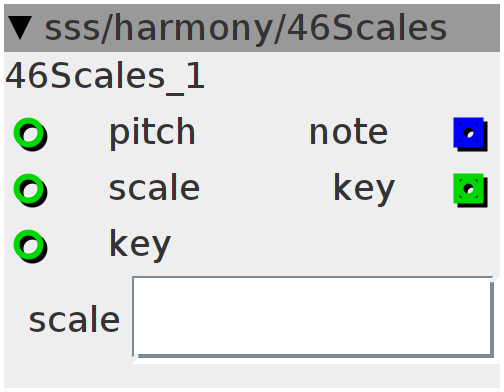The height and width of the screenshot is (392, 504).
Task: Click the green pitch inlet circle
Action: 30,133
